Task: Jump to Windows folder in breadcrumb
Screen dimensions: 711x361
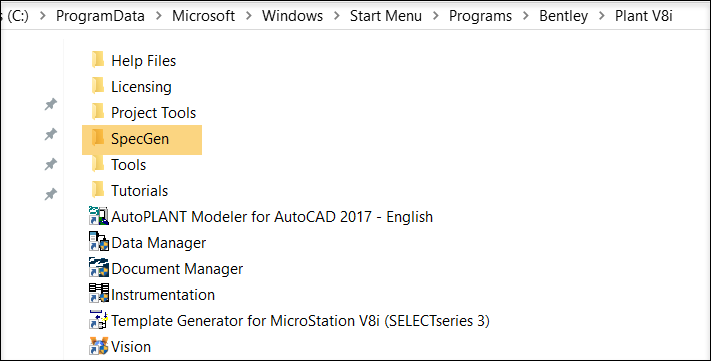Action: pyautogui.click(x=292, y=16)
